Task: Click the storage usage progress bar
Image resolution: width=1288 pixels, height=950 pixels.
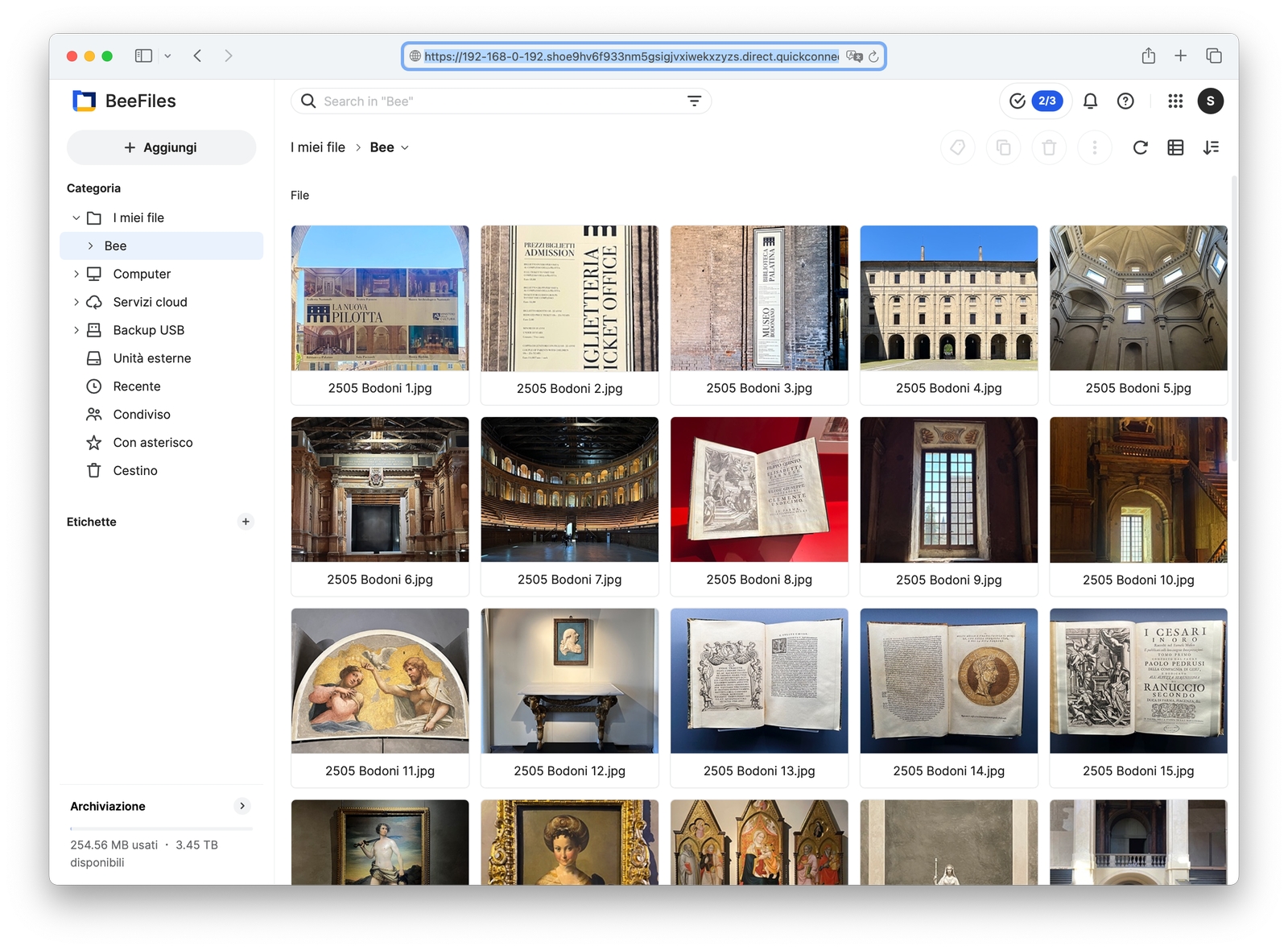Action: [x=161, y=828]
